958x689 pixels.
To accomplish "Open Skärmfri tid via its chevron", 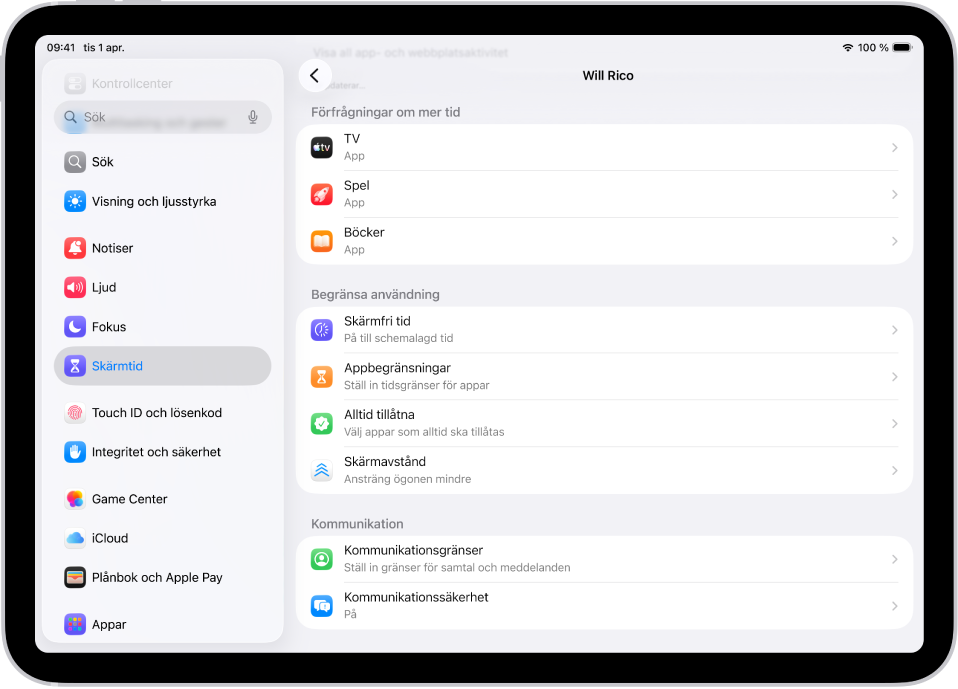I will 894,330.
